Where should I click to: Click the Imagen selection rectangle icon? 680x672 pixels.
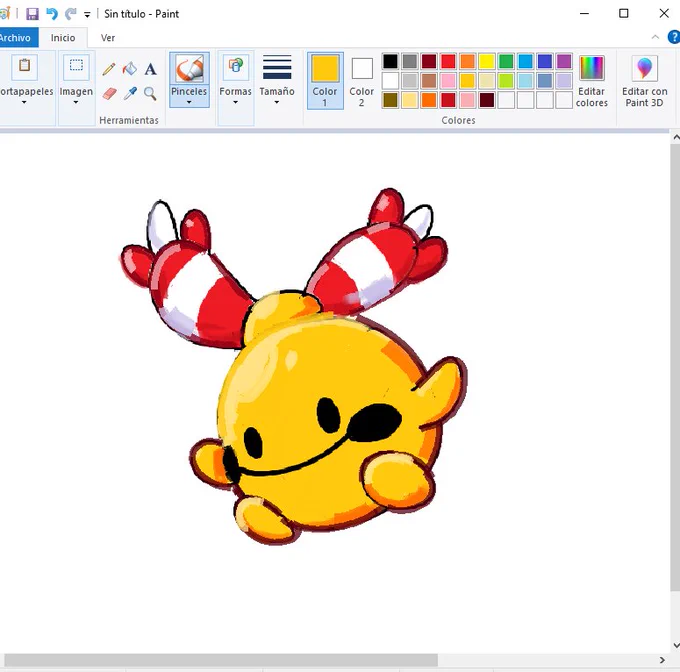[76, 66]
